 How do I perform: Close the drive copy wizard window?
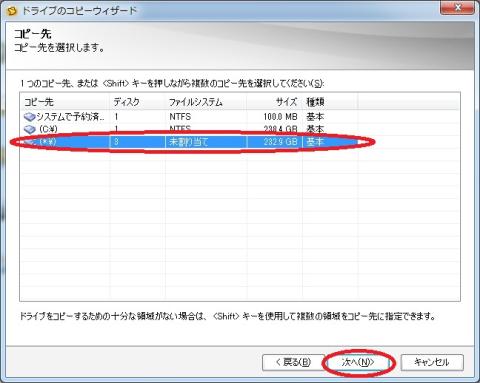click(x=458, y=8)
